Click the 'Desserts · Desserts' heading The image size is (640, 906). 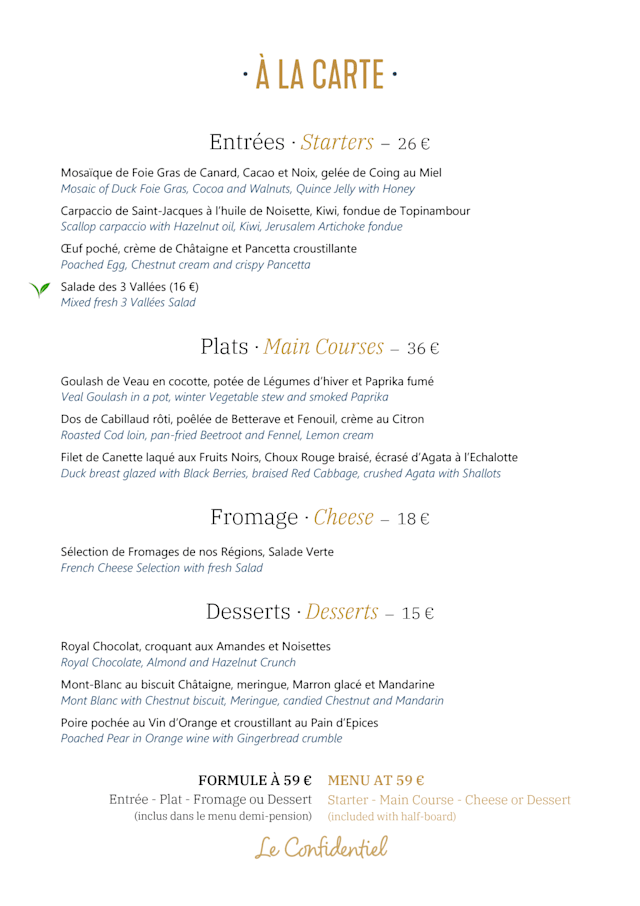click(319, 611)
